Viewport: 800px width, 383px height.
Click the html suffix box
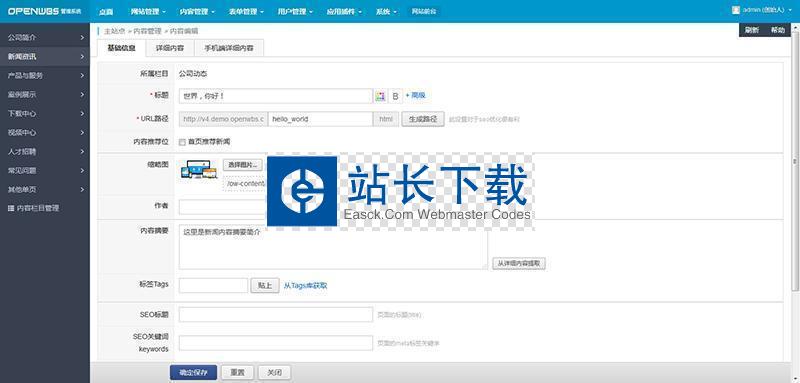point(386,119)
